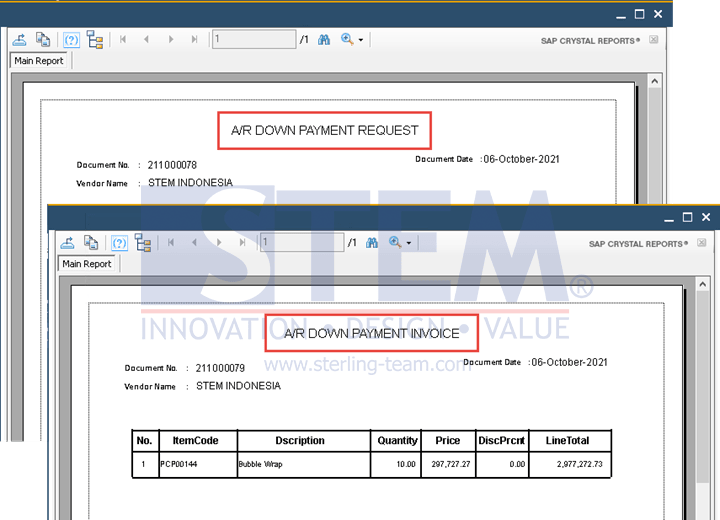Viewport: 720px width, 520px height.
Task: Click the Price column header
Action: 448,441
